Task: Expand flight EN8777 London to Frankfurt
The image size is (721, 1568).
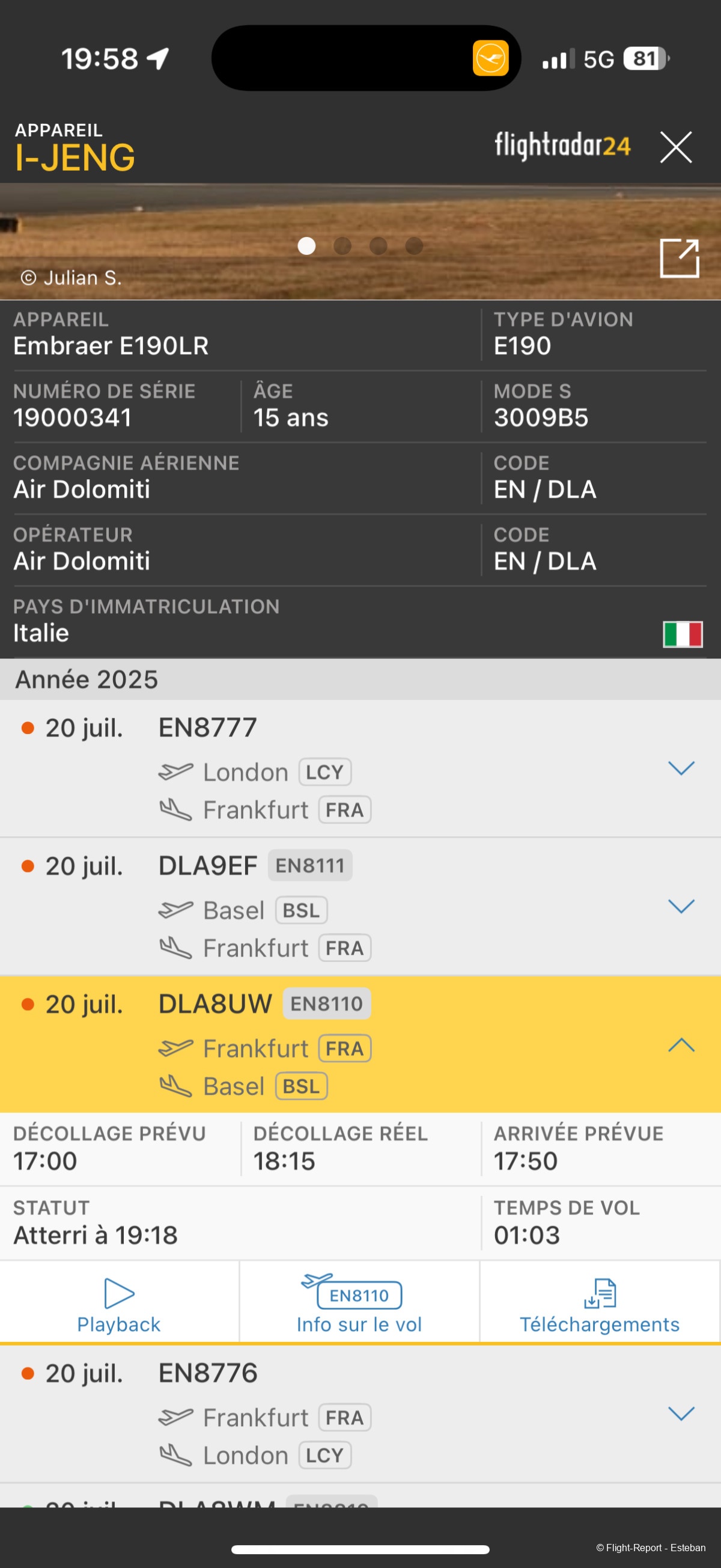Action: click(681, 768)
